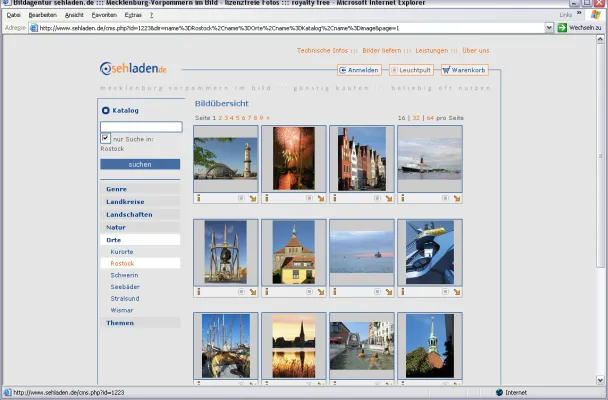Open the Ansicht menu
Screen dimensions: 608x400
click(x=74, y=15)
